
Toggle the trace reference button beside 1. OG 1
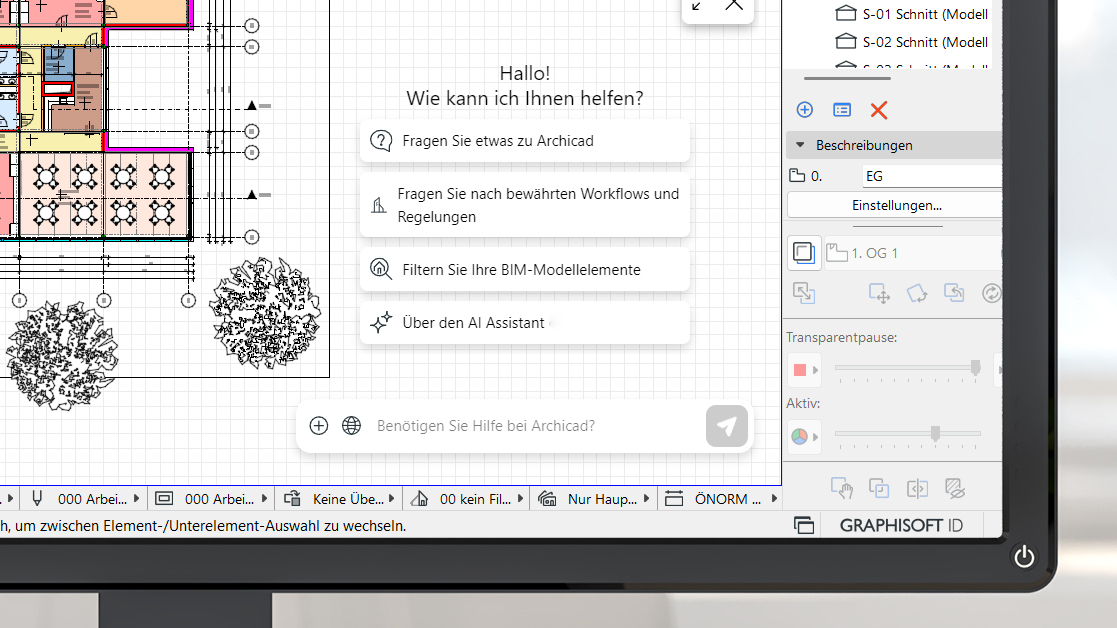pos(803,253)
